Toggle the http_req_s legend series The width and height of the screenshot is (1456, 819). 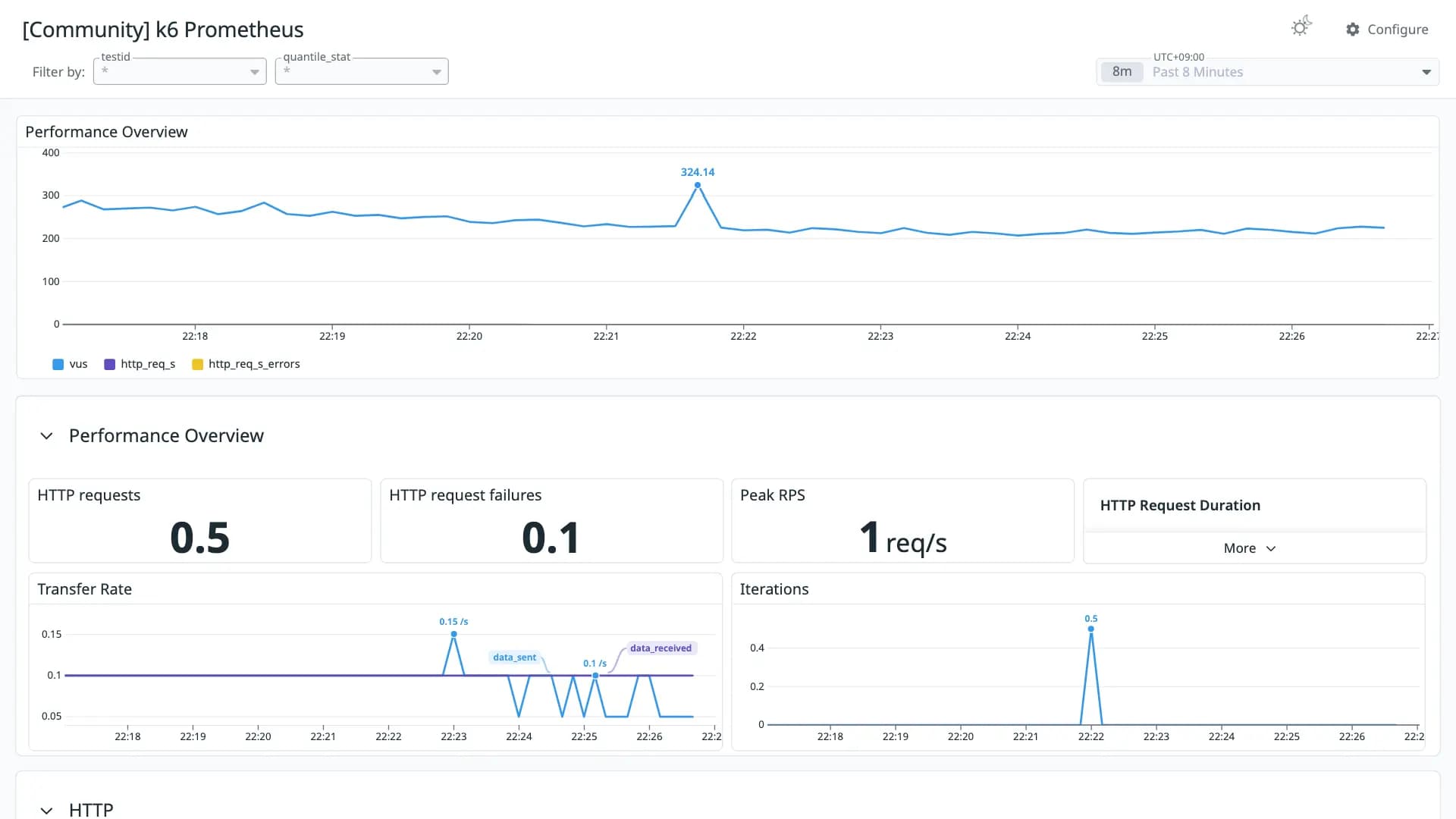(140, 364)
